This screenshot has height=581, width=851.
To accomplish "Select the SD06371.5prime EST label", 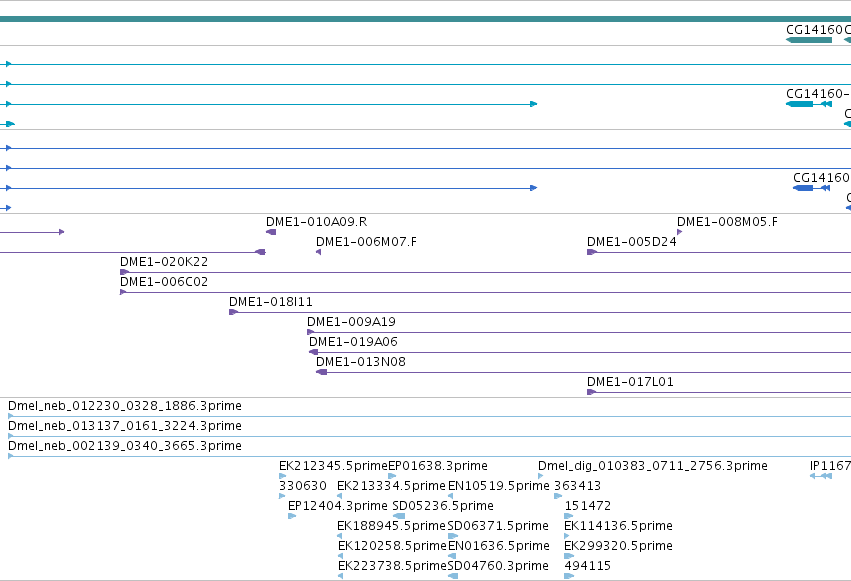I will click(498, 526).
